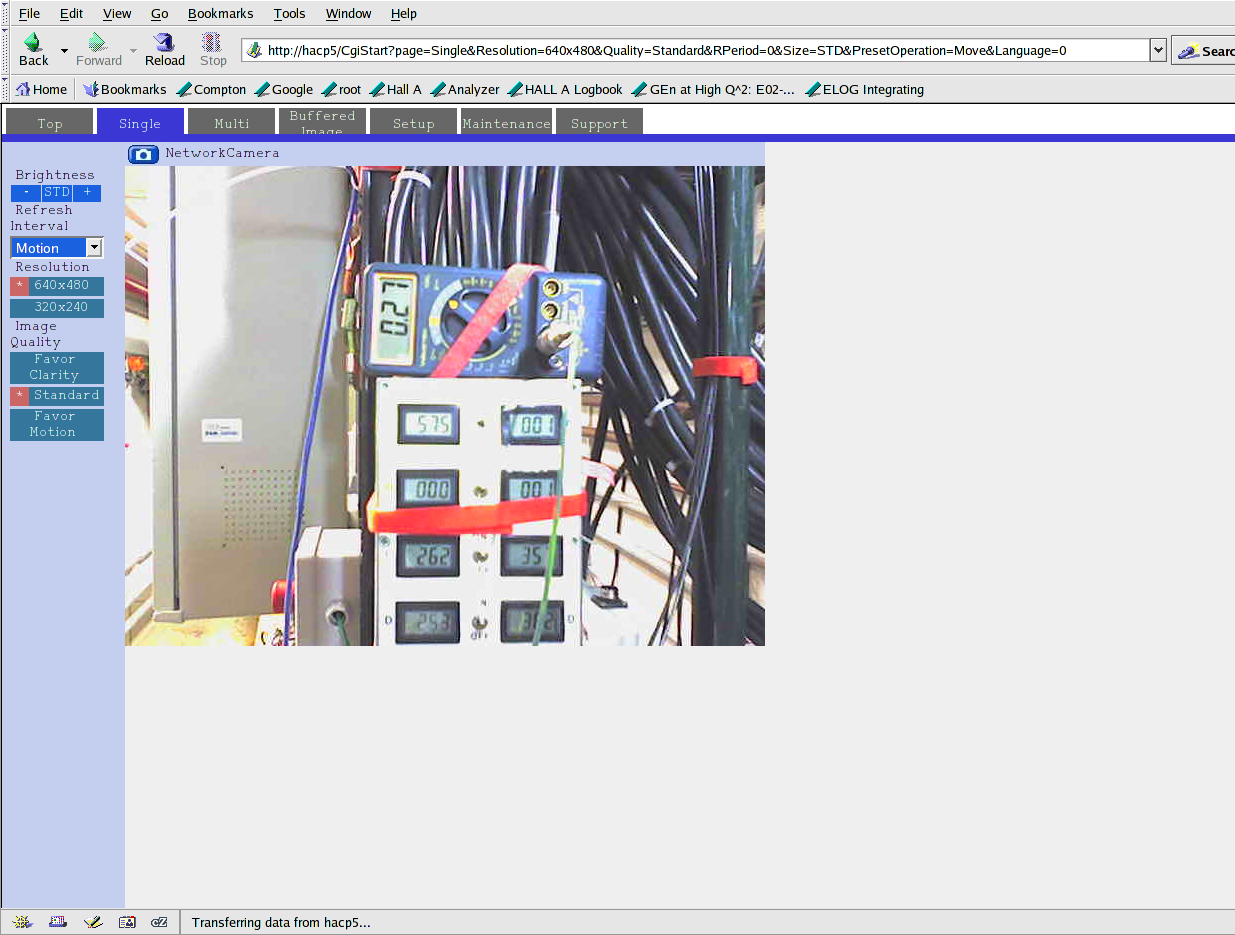Switch to the Top camera tab
The height and width of the screenshot is (935, 1235).
click(x=50, y=122)
